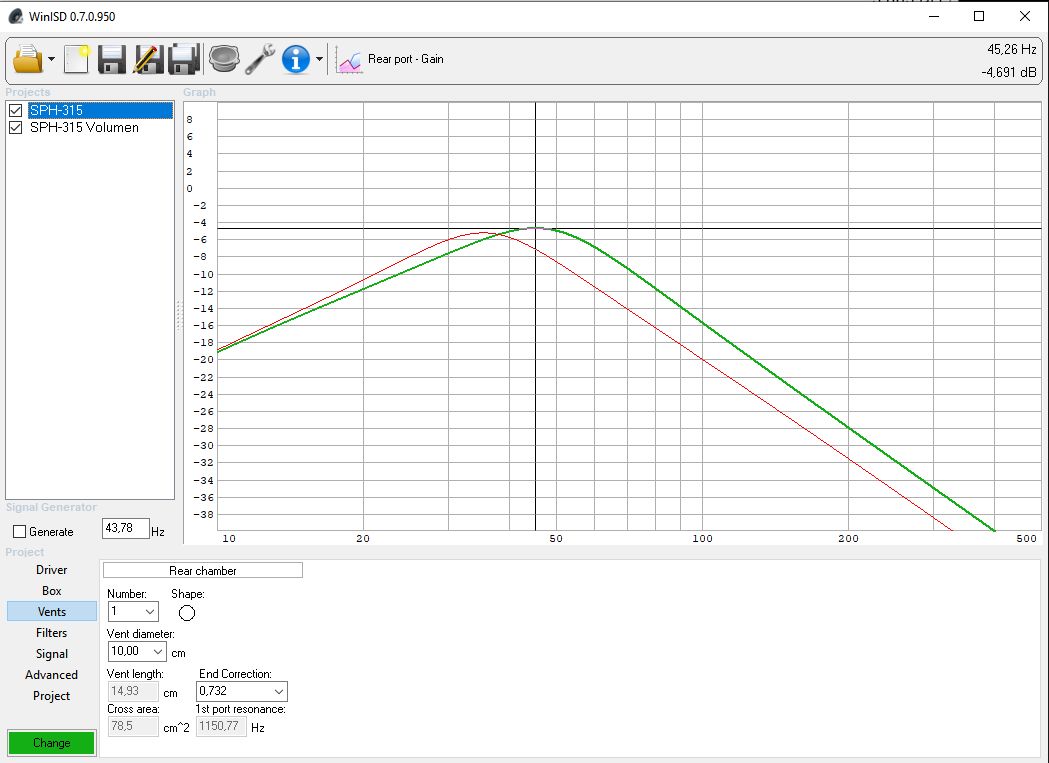The width and height of the screenshot is (1049, 763).
Task: Toggle the SPH-315 Volumen project checkbox
Action: point(15,128)
